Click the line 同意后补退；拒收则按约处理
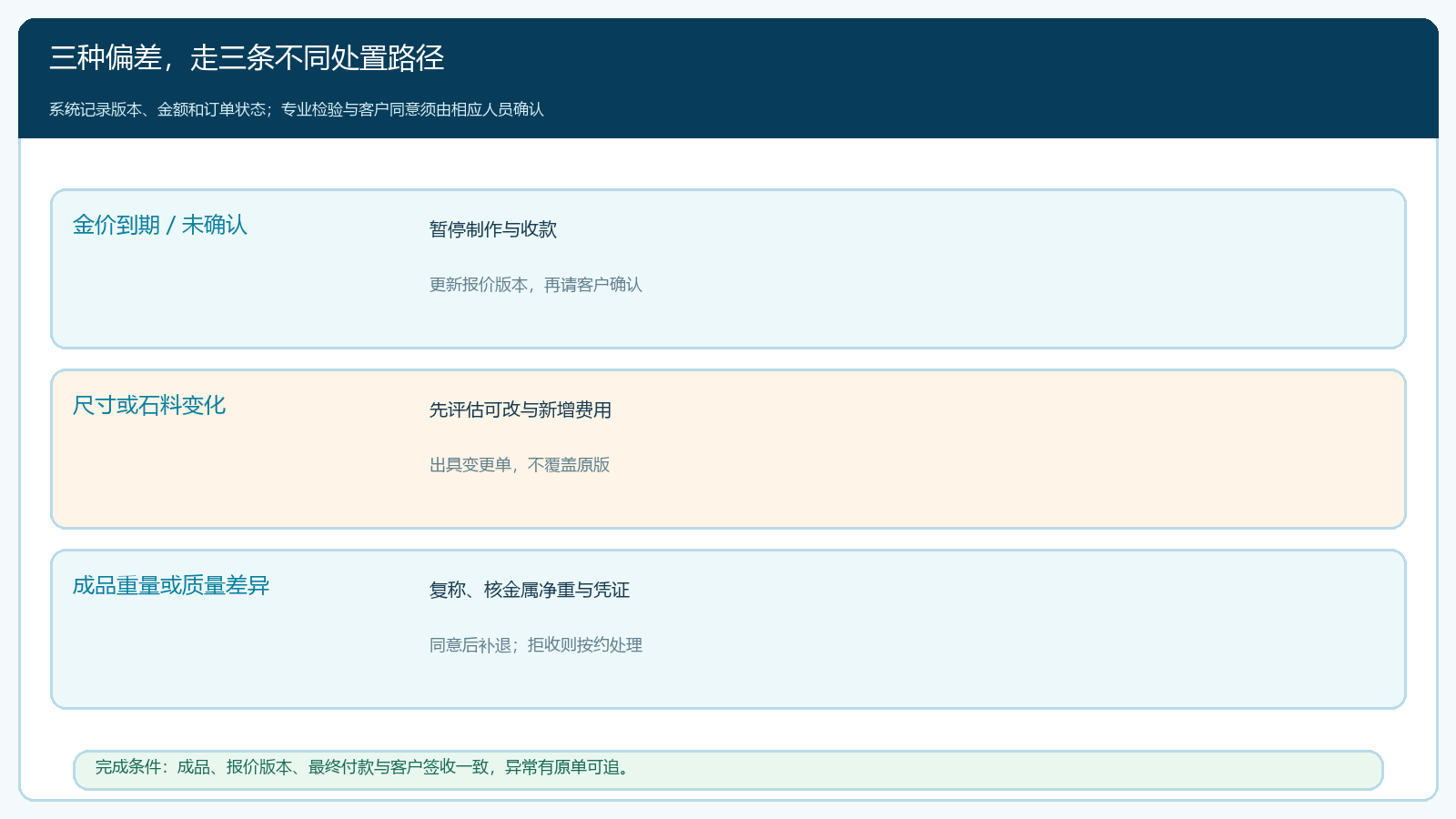Viewport: 1456px width, 819px height. (x=536, y=645)
